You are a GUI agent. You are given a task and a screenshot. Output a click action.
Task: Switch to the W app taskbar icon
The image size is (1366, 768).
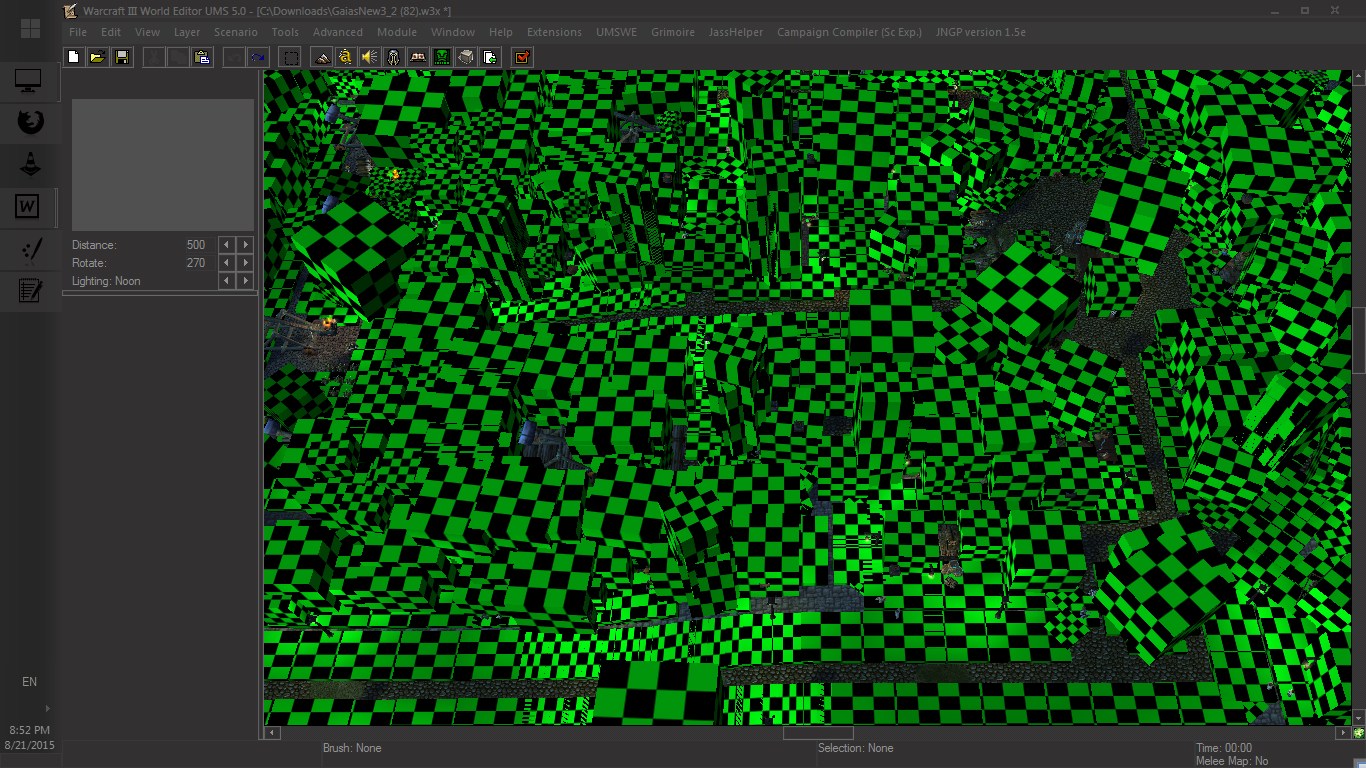pos(28,207)
